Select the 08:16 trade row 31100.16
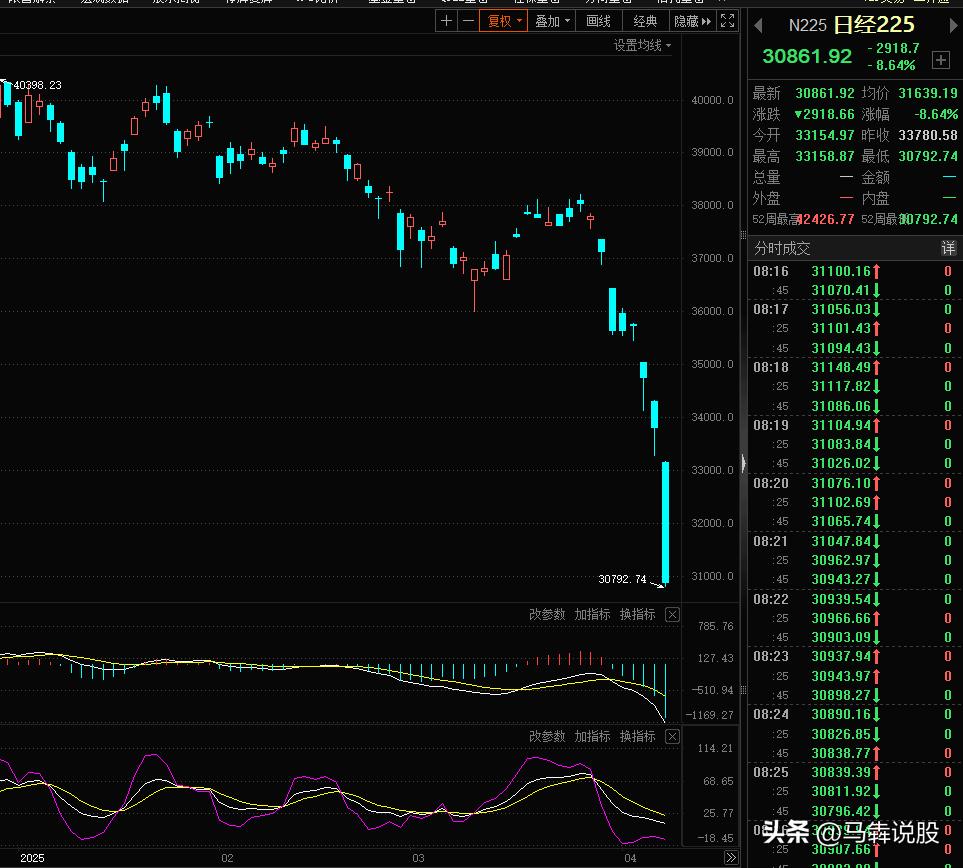 point(854,271)
